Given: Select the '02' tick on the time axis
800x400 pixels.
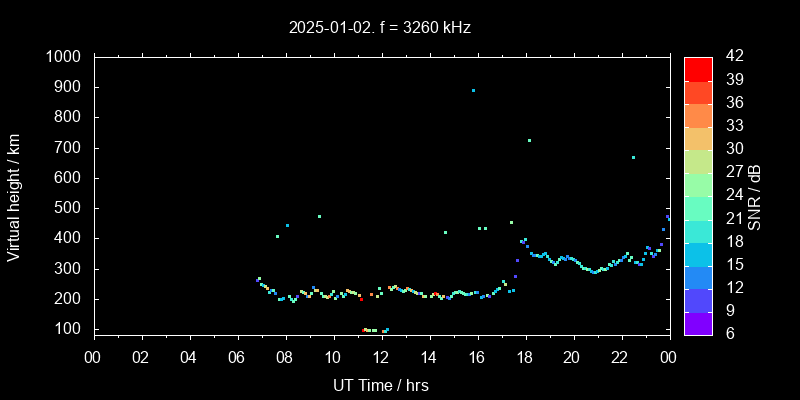Looking at the screenshot, I should coord(142,358).
